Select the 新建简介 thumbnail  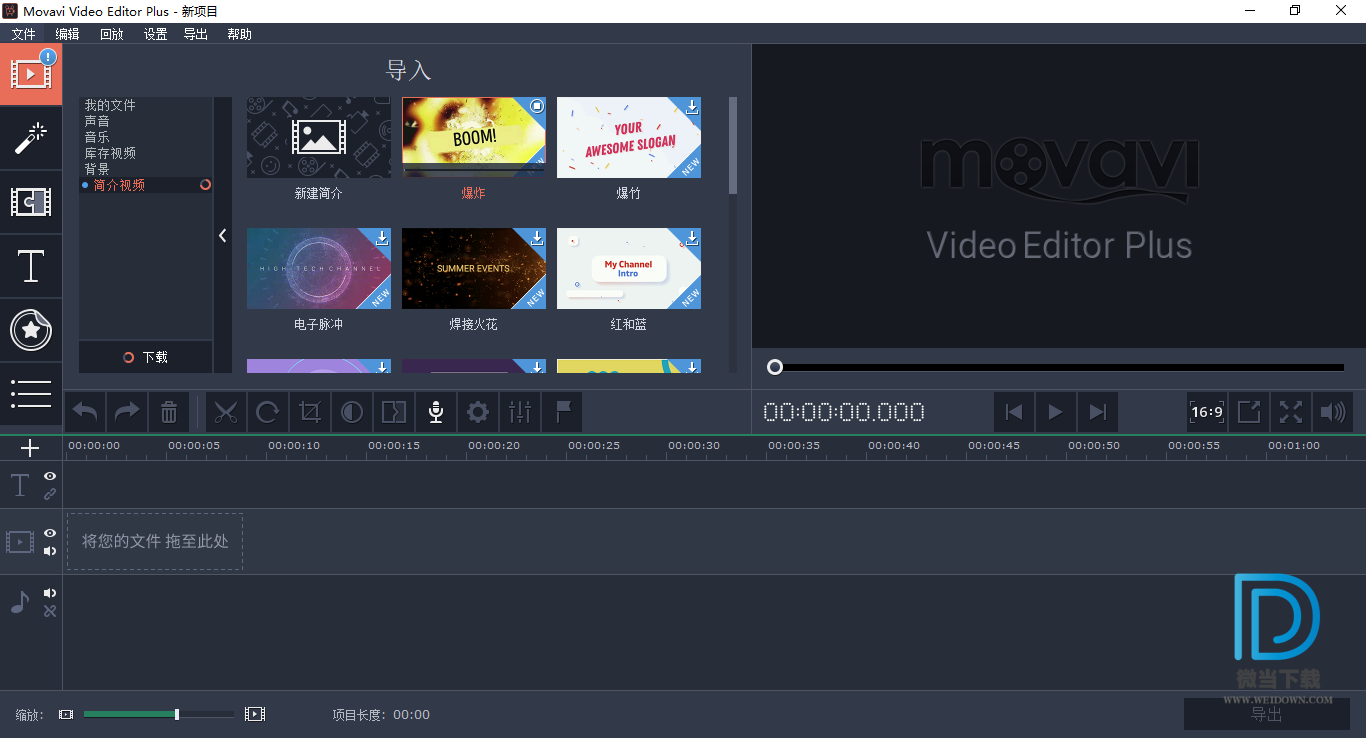pos(319,138)
